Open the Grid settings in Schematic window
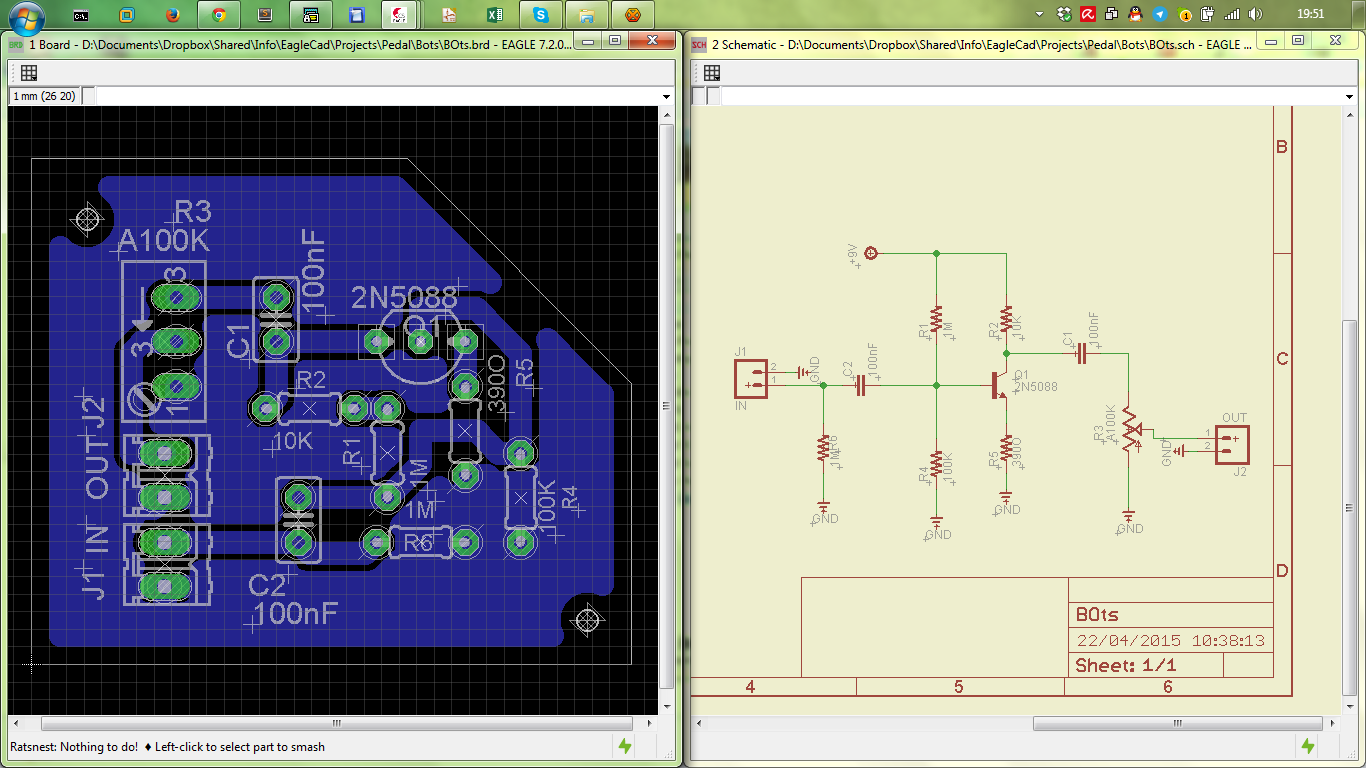 (712, 73)
